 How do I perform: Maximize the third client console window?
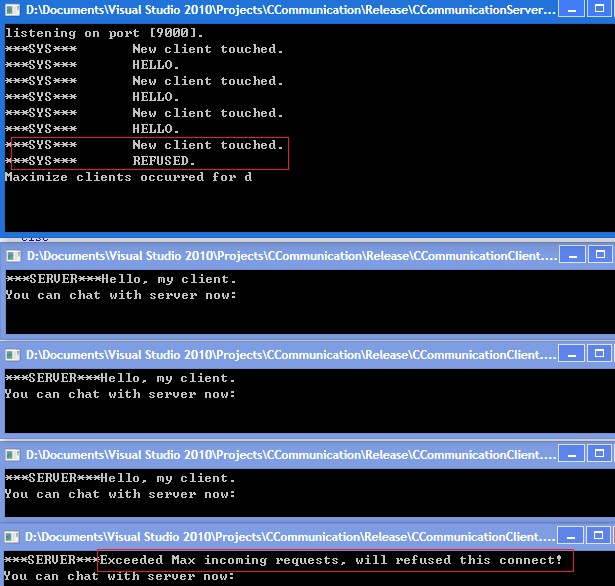click(602, 454)
